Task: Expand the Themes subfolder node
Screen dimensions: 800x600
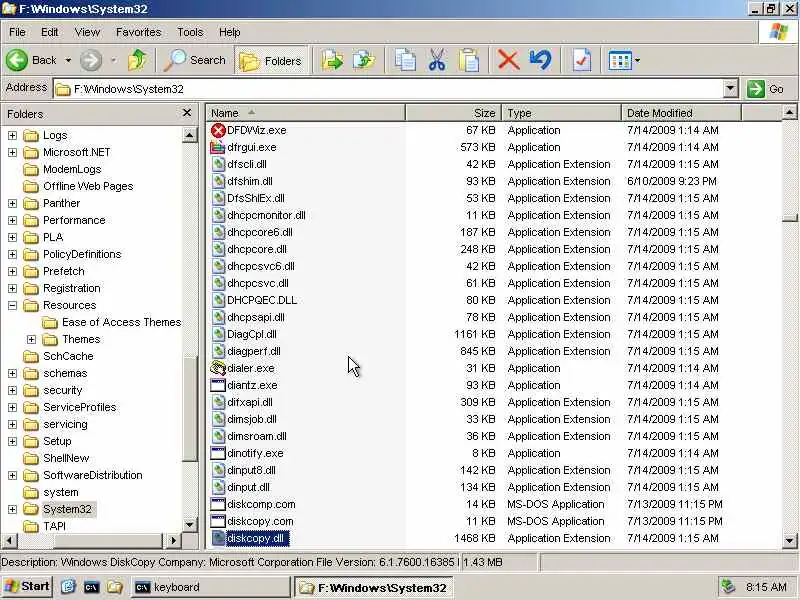Action: point(31,339)
